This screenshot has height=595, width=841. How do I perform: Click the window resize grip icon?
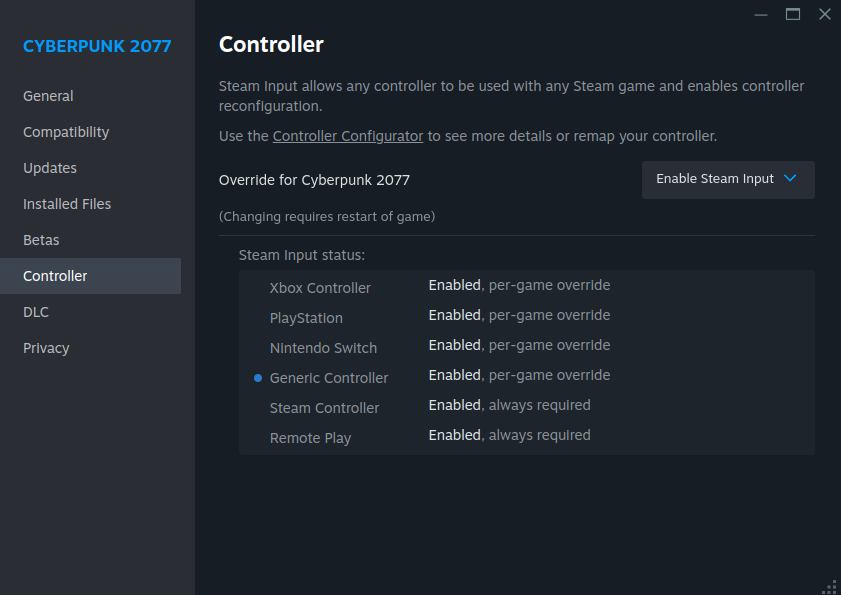pos(829,585)
